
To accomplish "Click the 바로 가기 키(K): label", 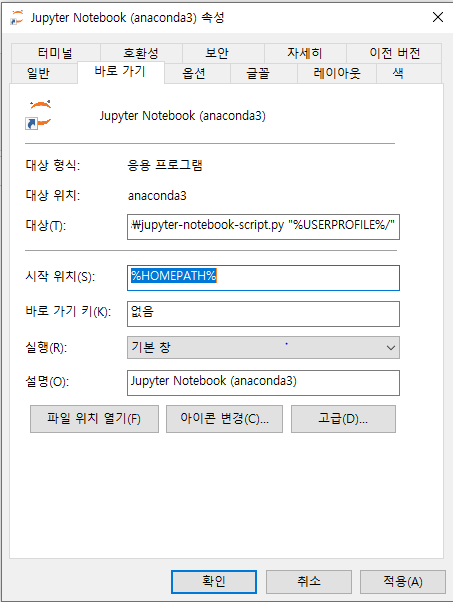I will point(68,311).
